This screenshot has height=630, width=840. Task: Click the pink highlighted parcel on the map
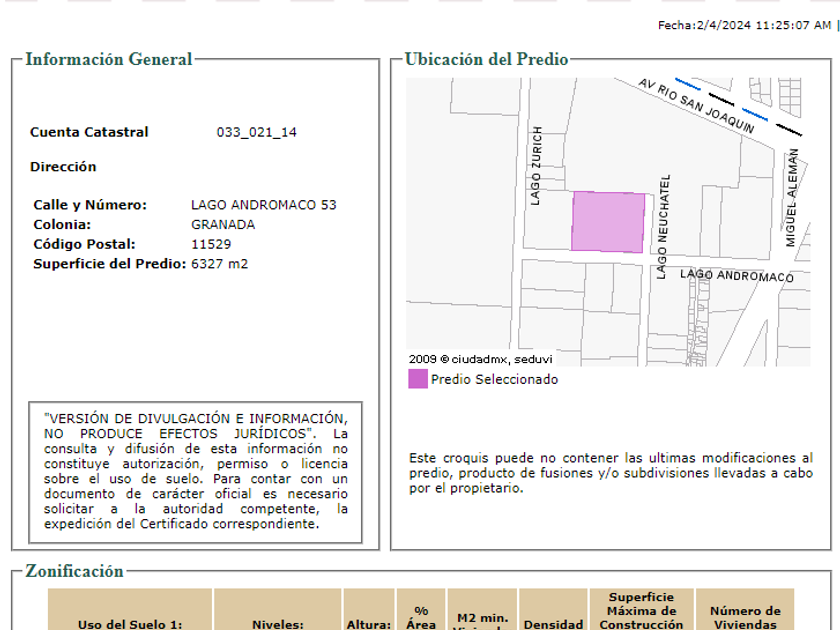[x=608, y=222]
